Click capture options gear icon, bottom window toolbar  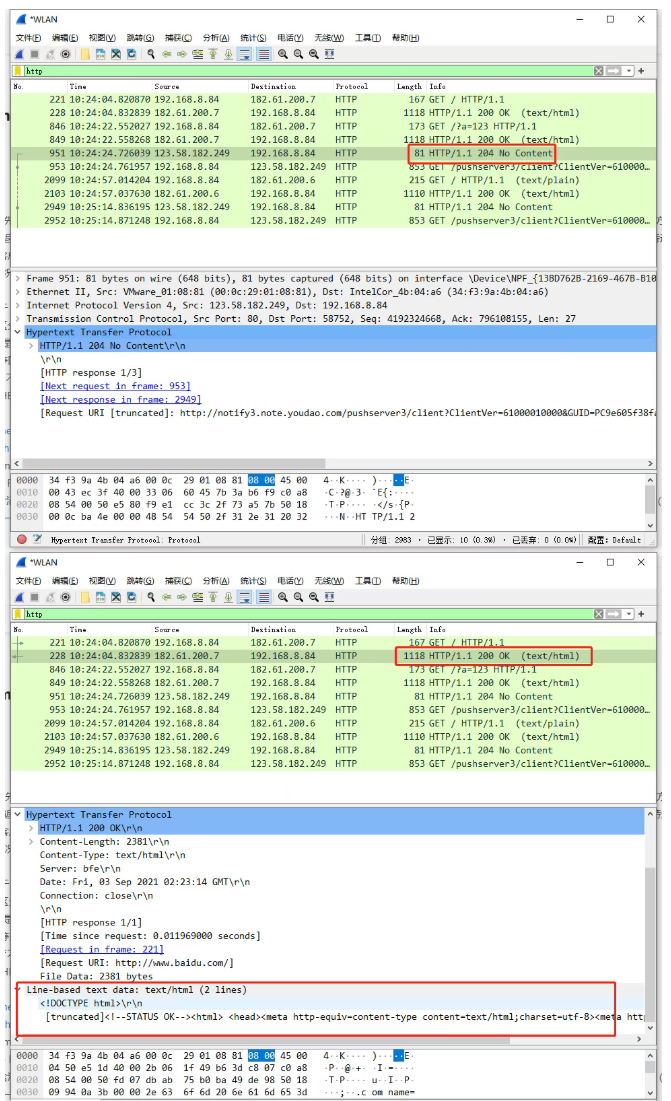(x=65, y=597)
